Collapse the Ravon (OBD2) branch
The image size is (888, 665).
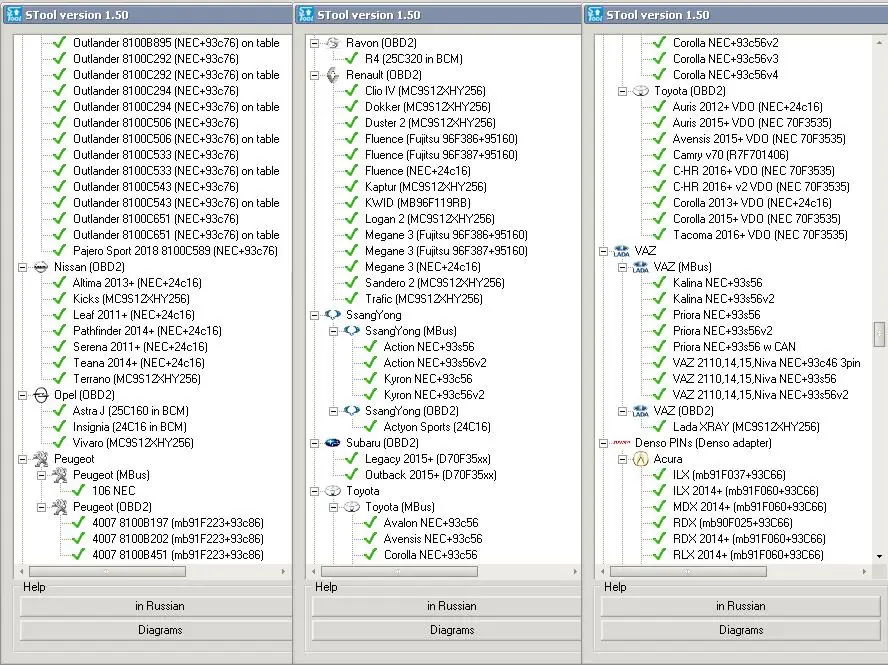click(x=315, y=43)
